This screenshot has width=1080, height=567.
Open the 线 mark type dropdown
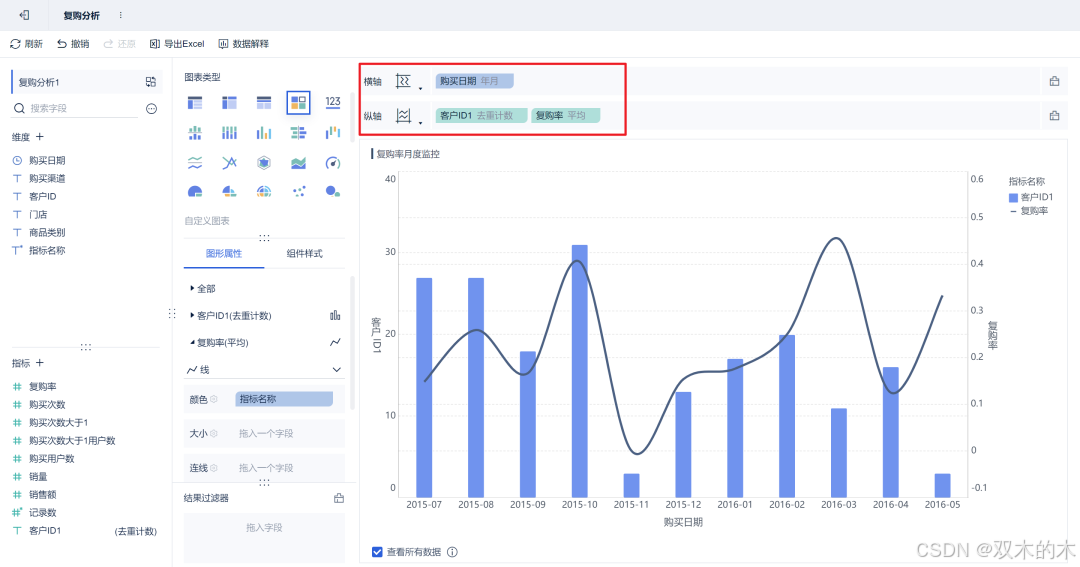click(x=264, y=370)
